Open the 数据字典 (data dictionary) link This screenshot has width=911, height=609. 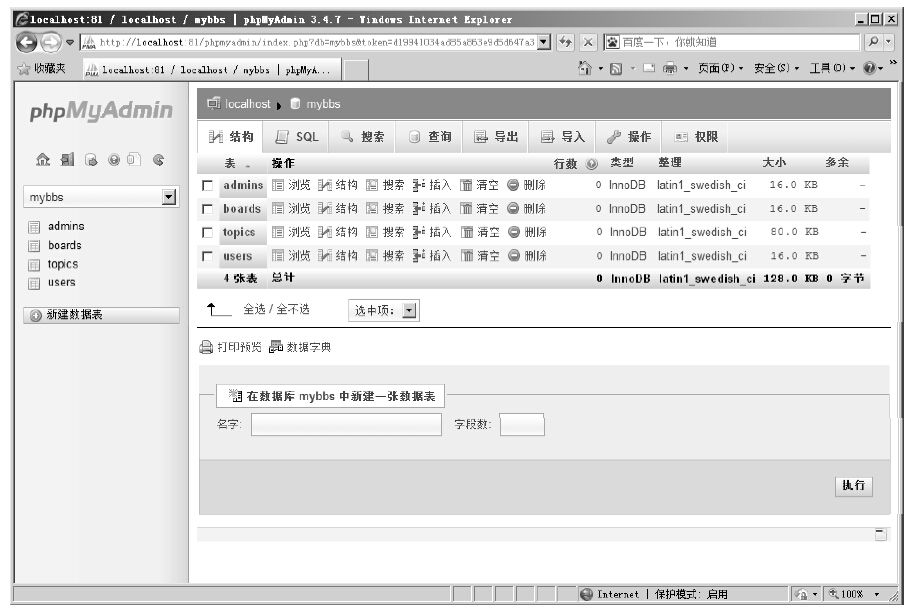tap(300, 348)
